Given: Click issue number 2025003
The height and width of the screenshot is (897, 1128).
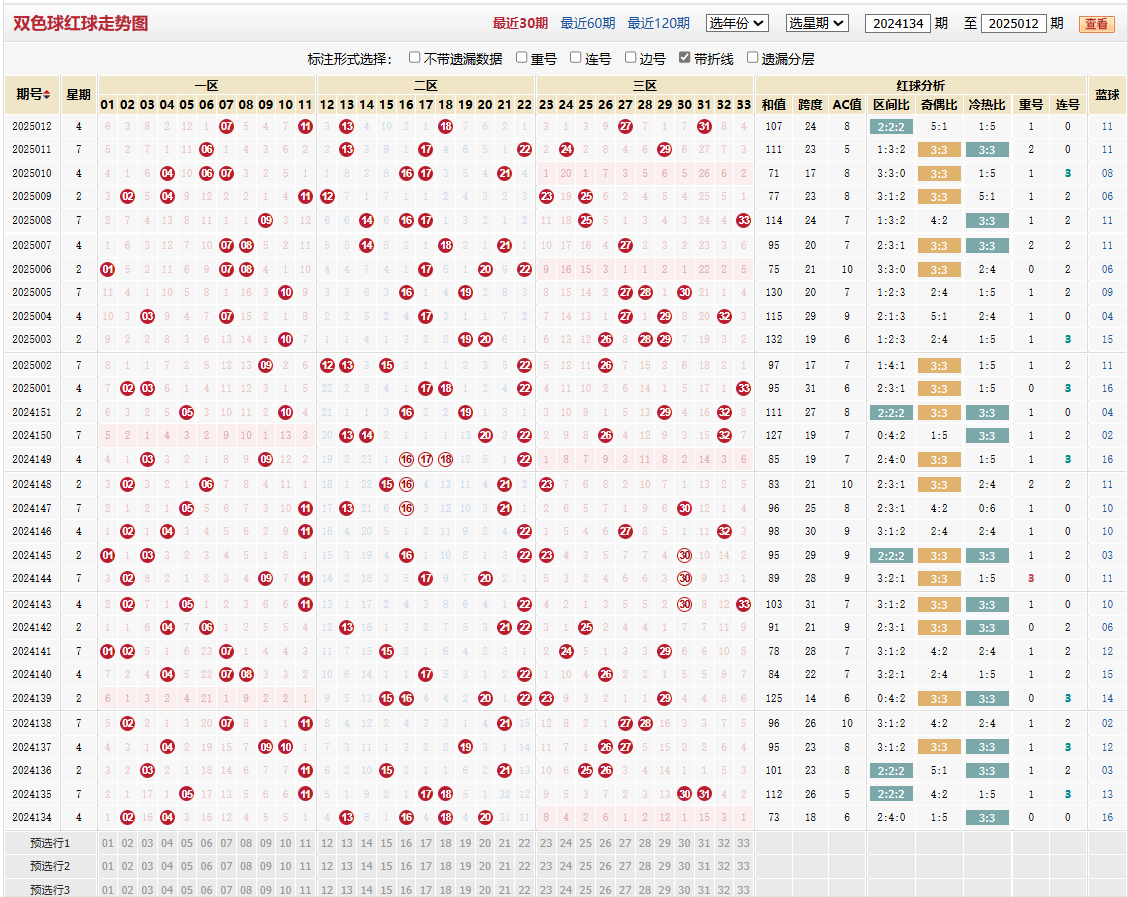Looking at the screenshot, I should pyautogui.click(x=32, y=340).
